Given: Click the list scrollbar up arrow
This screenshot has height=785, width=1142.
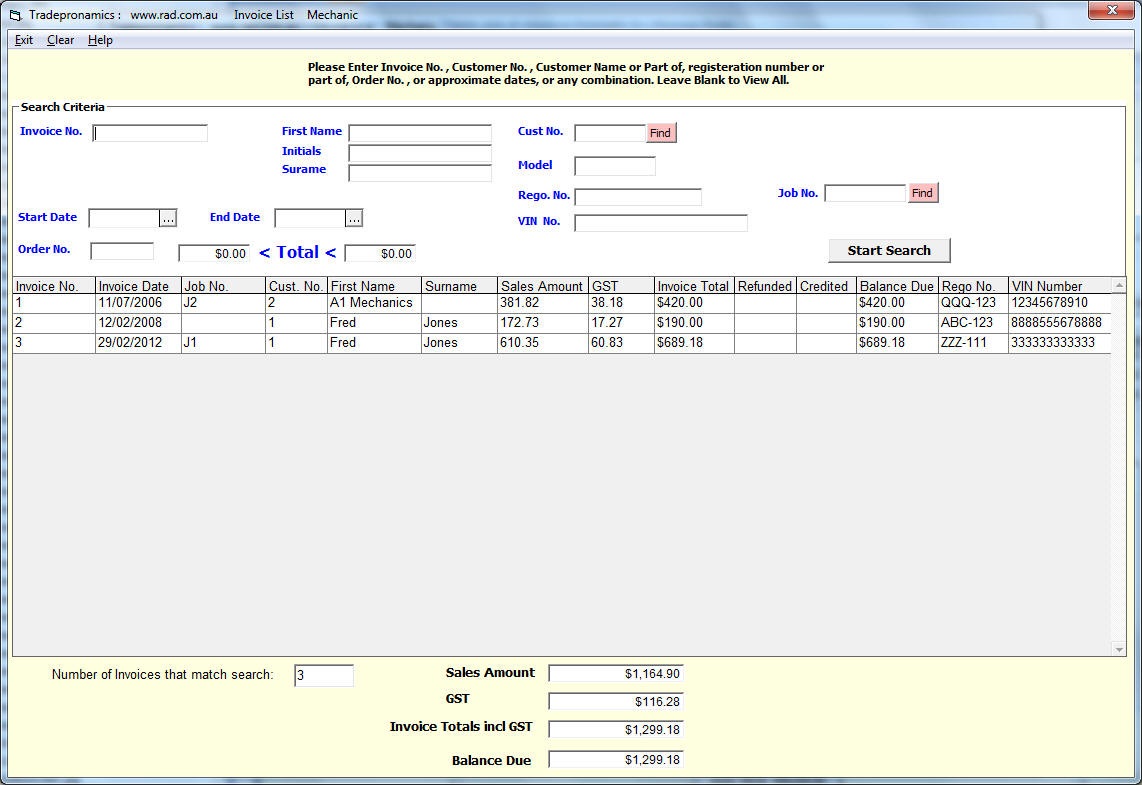Looking at the screenshot, I should point(1119,285).
